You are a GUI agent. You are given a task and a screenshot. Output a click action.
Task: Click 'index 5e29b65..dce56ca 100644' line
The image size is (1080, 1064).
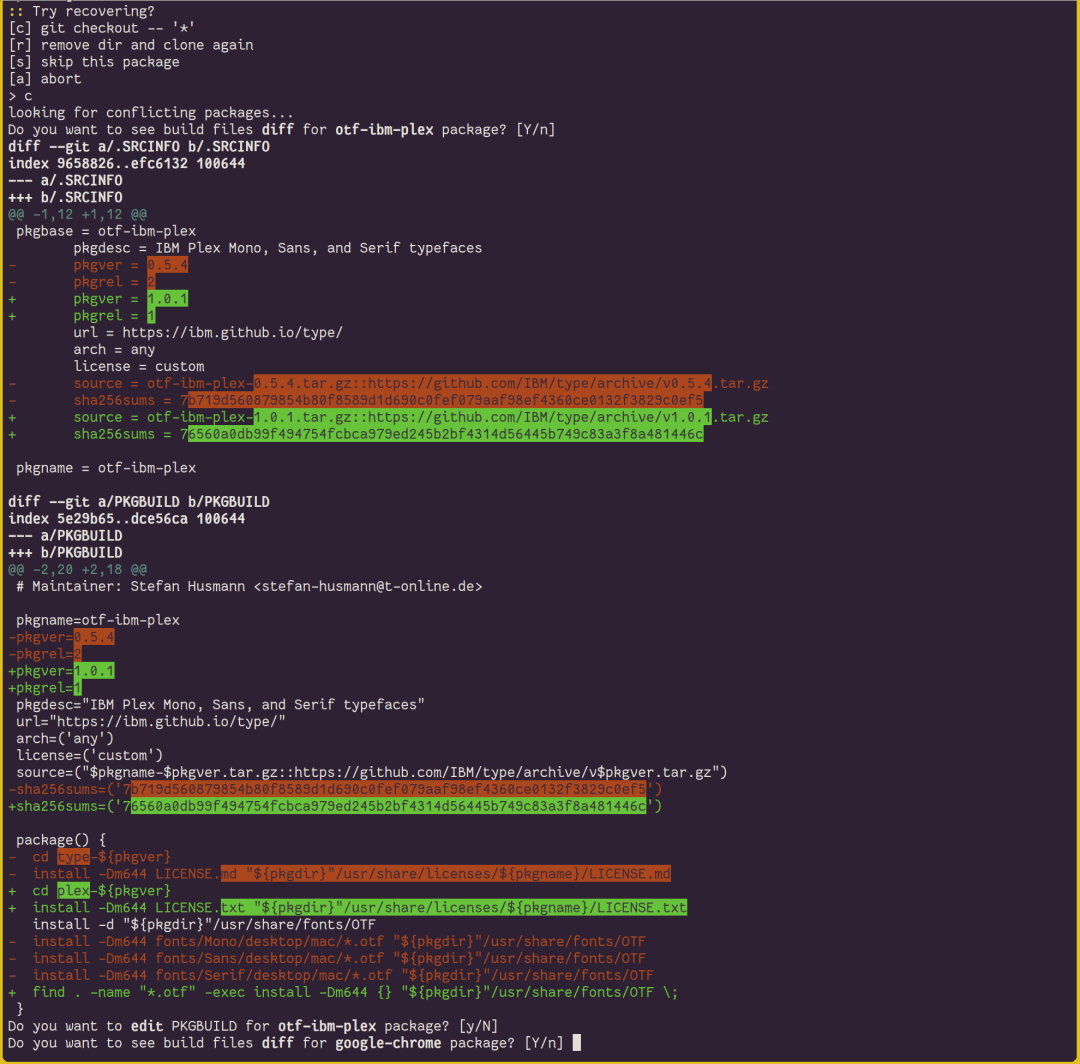pos(127,519)
